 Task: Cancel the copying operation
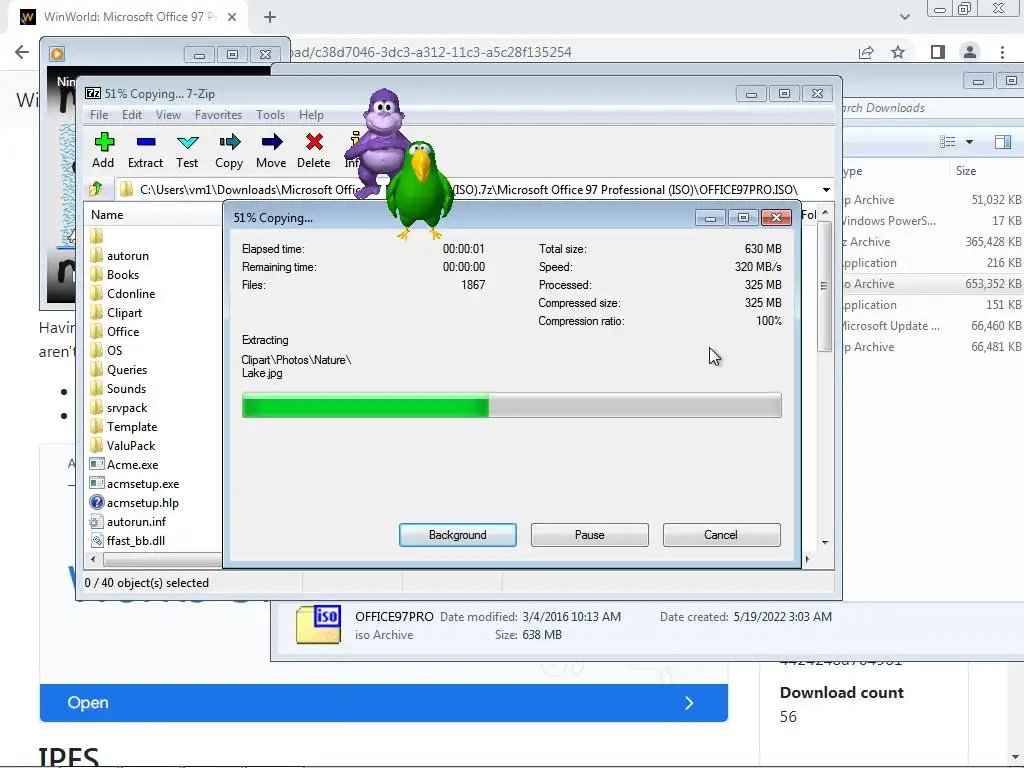click(722, 535)
